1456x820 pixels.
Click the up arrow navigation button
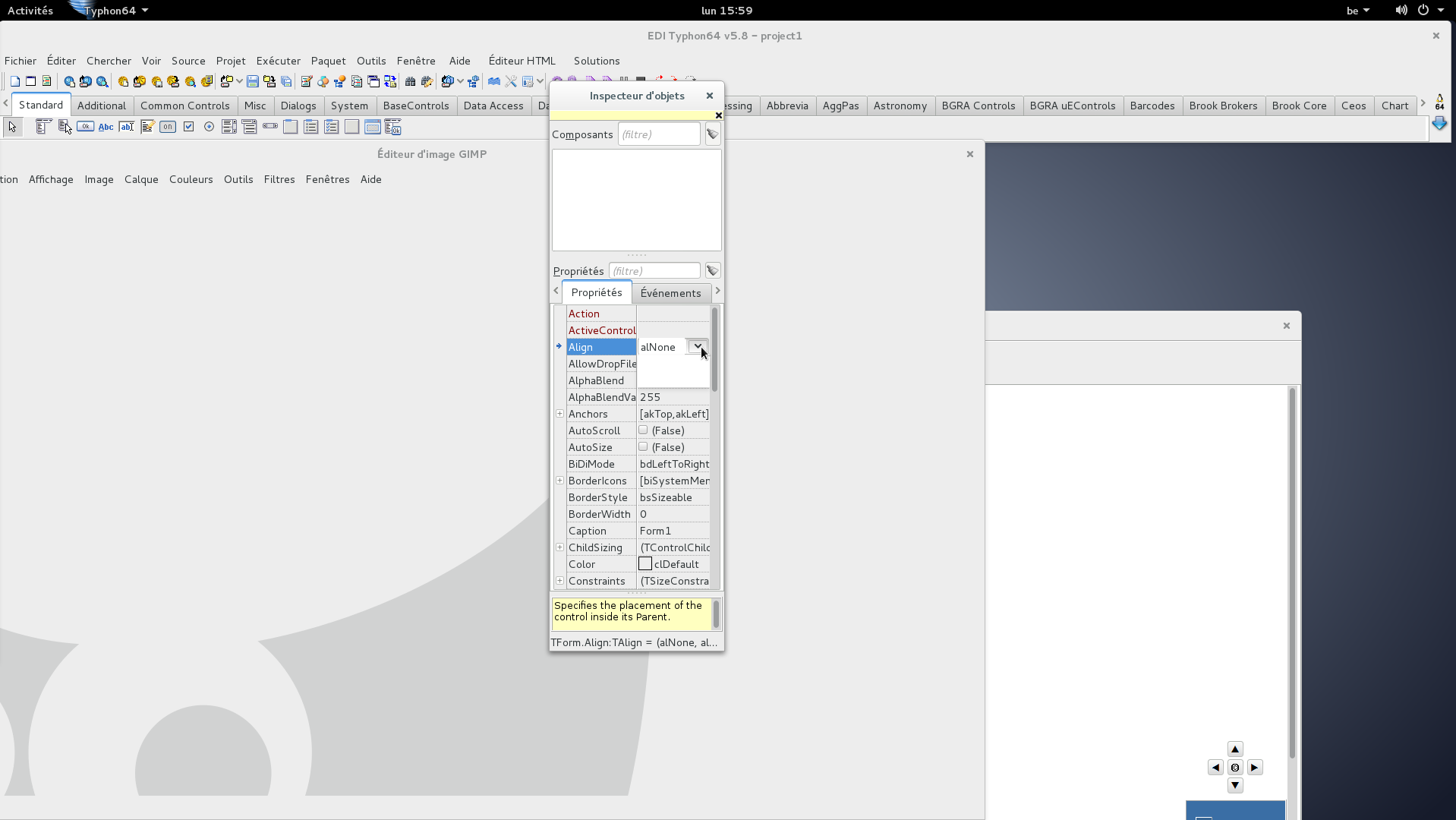pyautogui.click(x=1235, y=749)
